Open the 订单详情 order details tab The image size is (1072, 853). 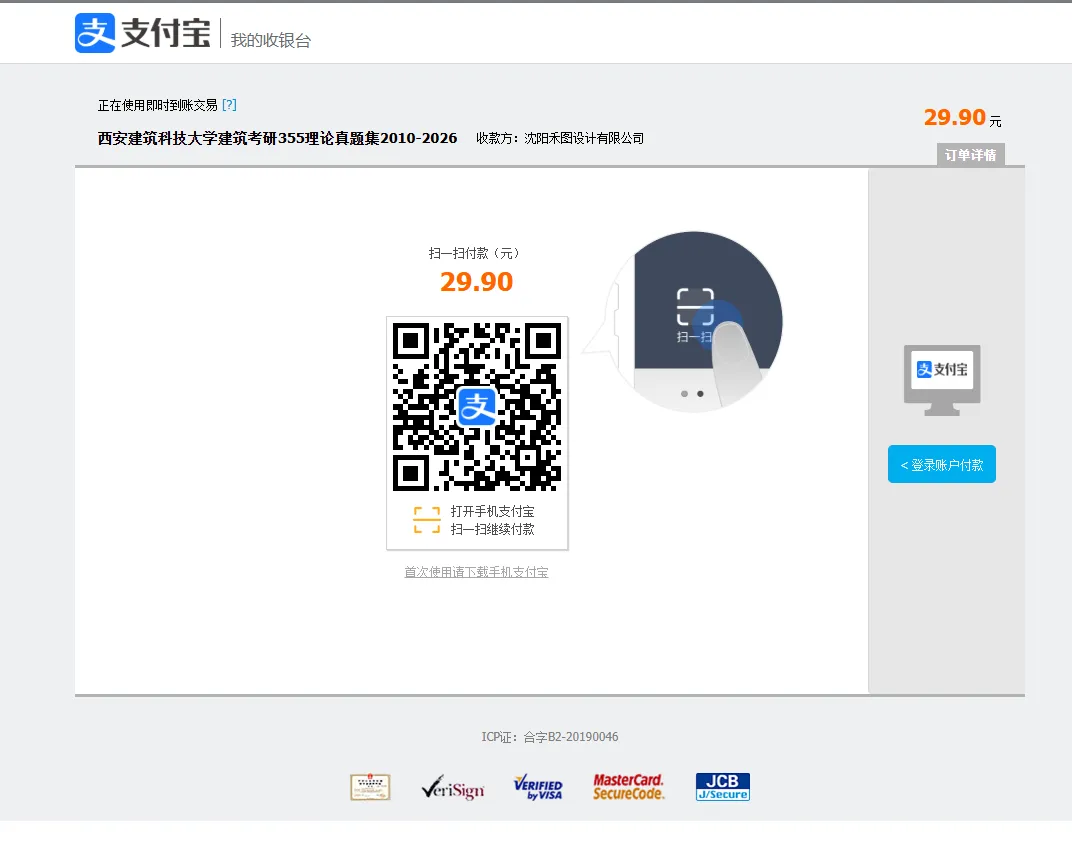click(x=970, y=154)
